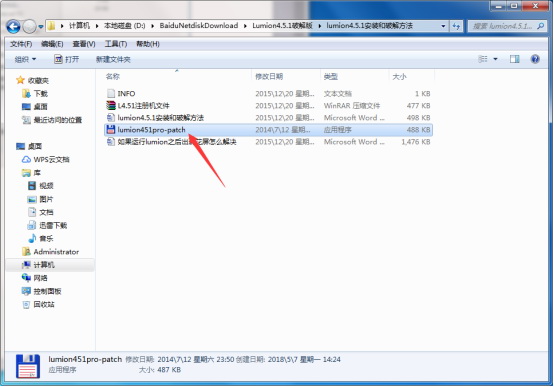Click 1,476 KB size cell
The height and width of the screenshot is (387, 554).
coord(416,142)
